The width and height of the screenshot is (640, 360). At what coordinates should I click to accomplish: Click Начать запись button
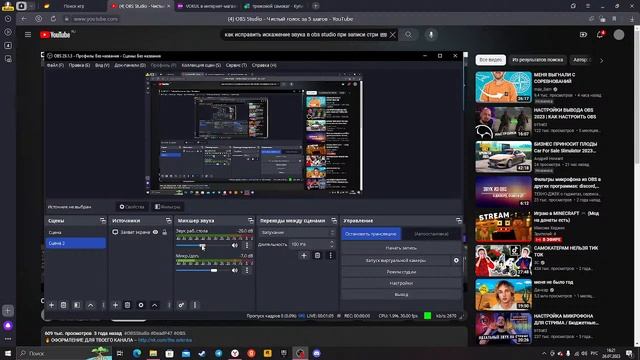click(401, 248)
